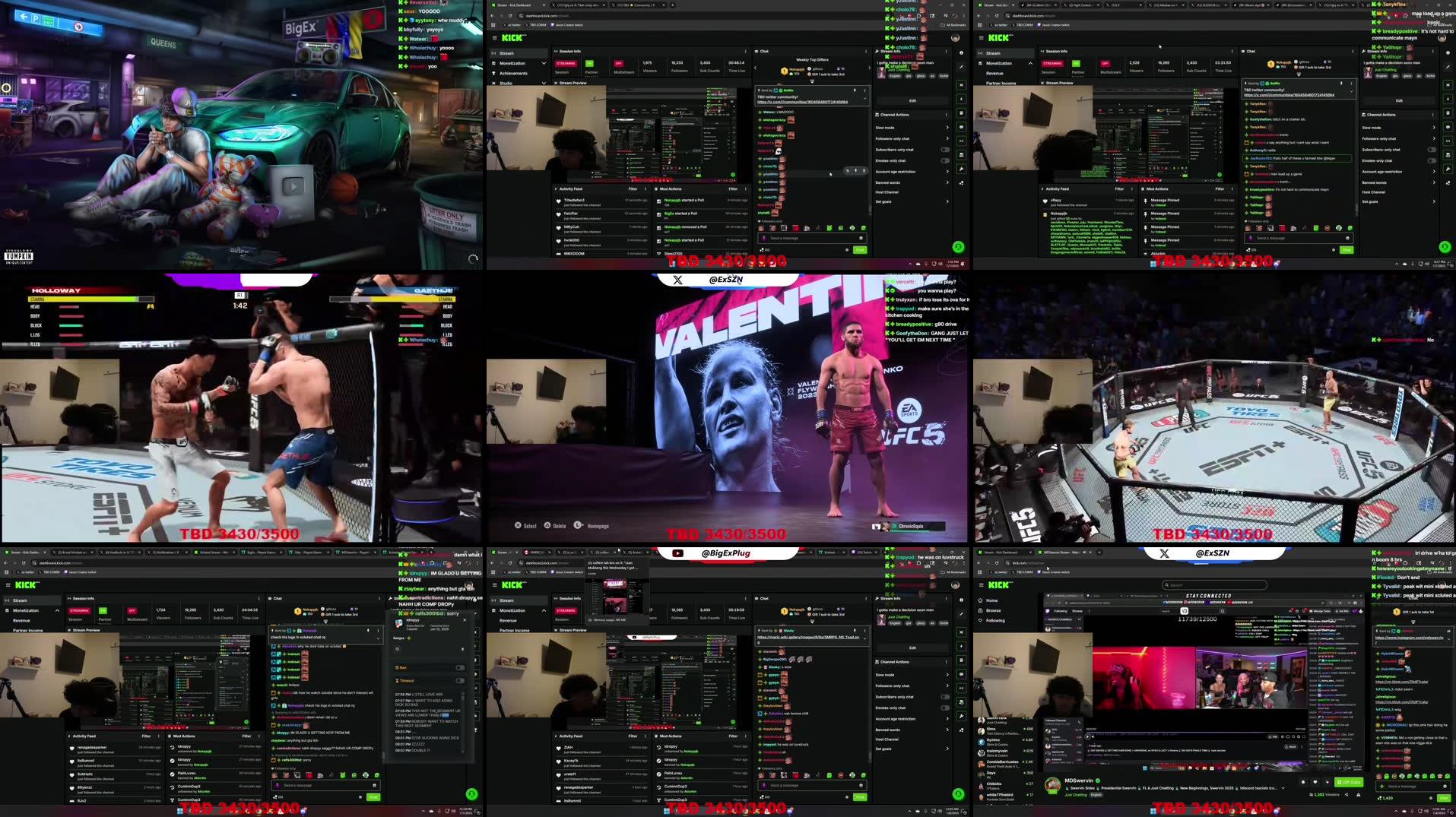This screenshot has height=817, width=1456.
Task: Open emoji picker in top-middle chat input
Action: 861,238
